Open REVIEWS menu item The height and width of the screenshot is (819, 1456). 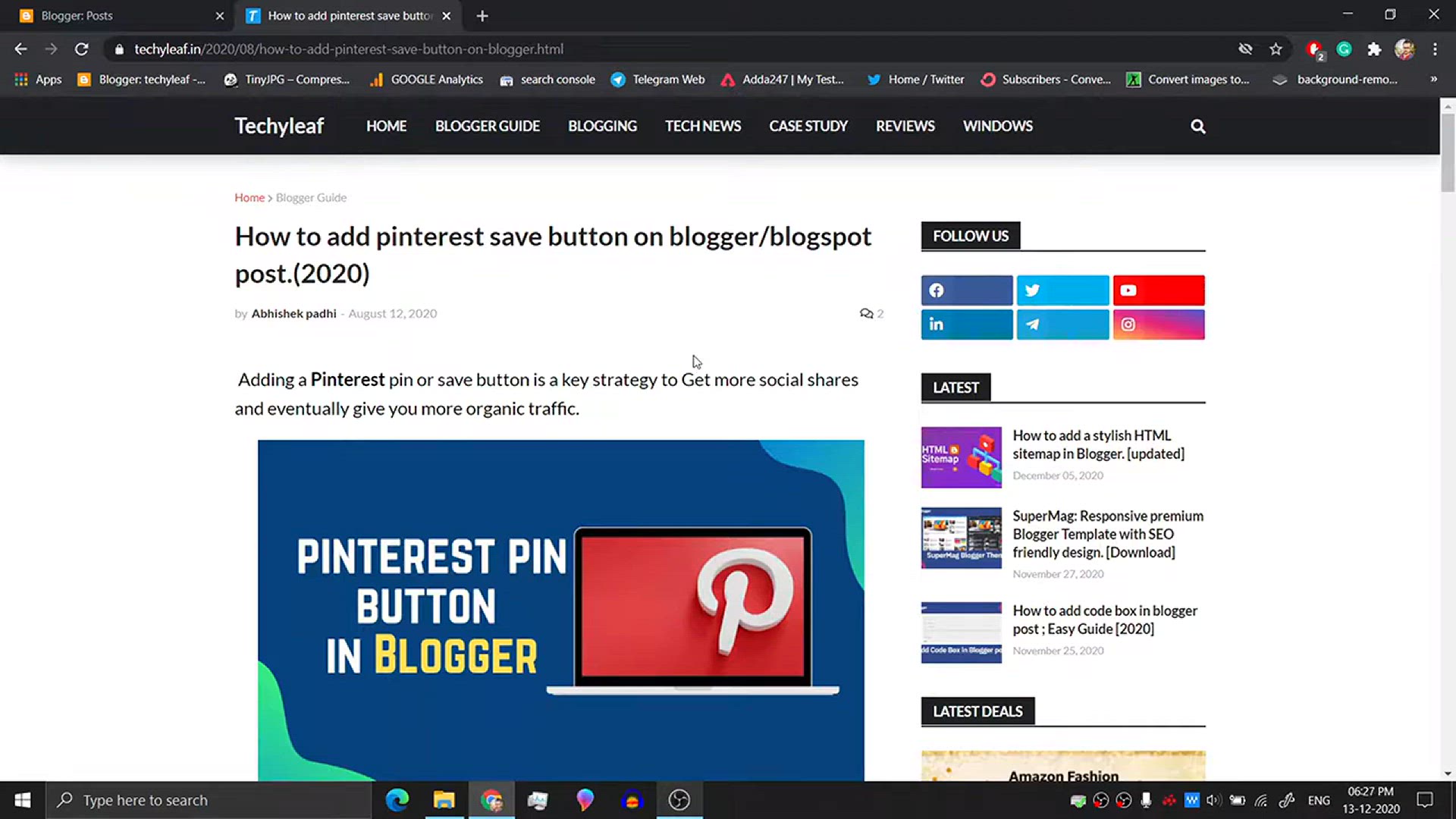pyautogui.click(x=905, y=127)
